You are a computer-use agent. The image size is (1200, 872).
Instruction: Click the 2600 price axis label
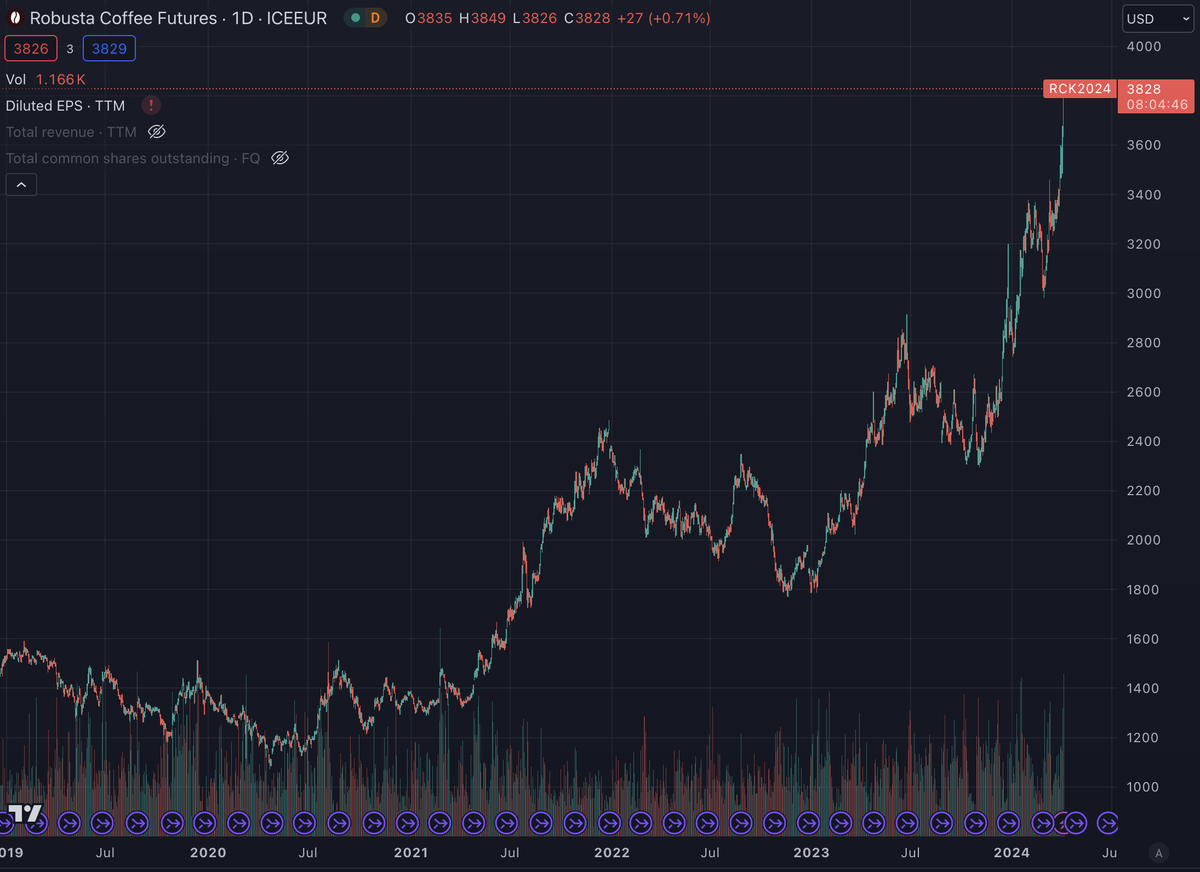point(1144,392)
